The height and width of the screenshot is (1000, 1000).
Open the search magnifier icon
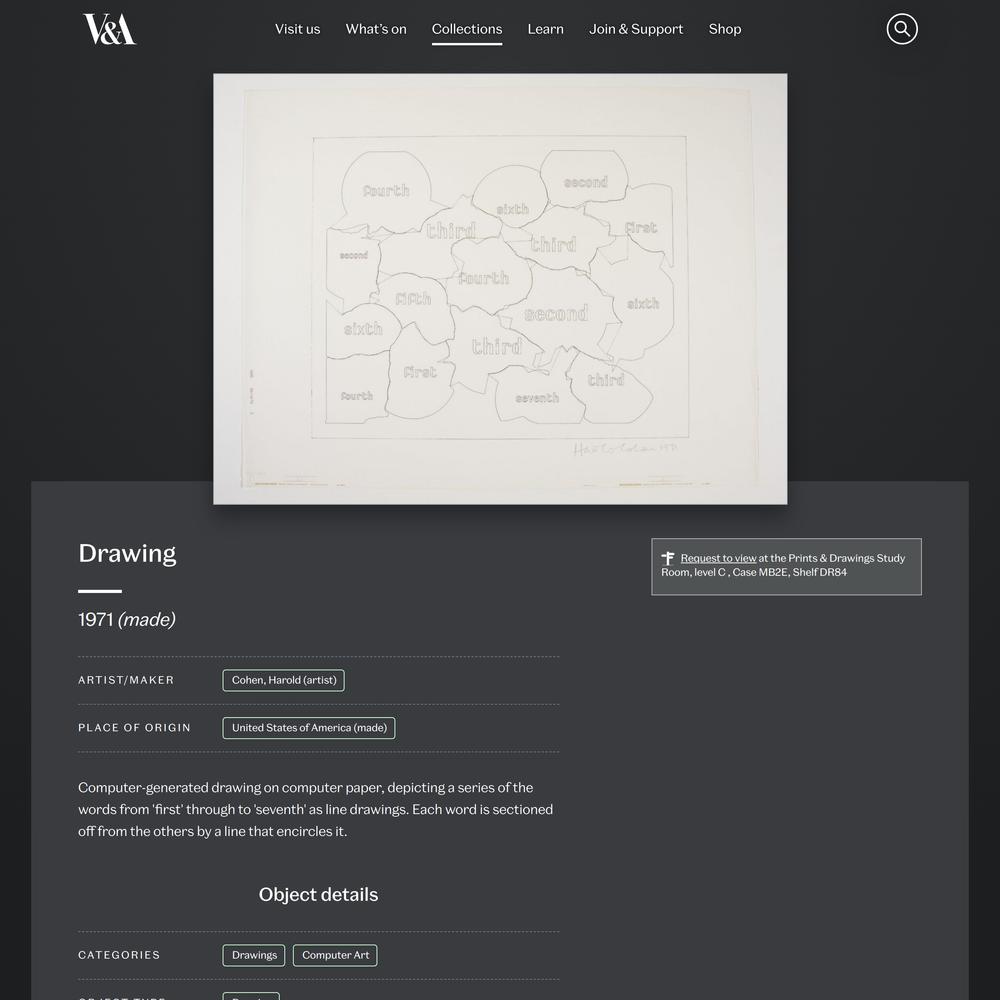[x=902, y=29]
